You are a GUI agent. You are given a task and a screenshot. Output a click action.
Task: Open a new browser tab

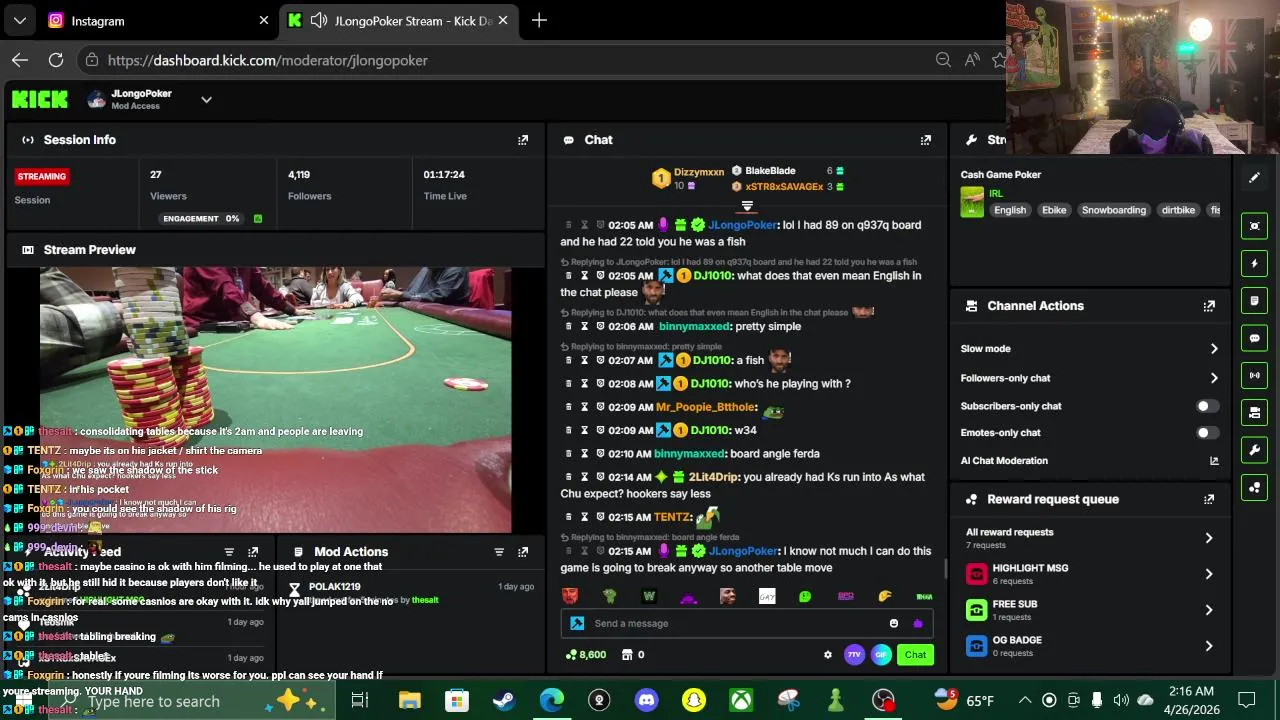[x=539, y=20]
